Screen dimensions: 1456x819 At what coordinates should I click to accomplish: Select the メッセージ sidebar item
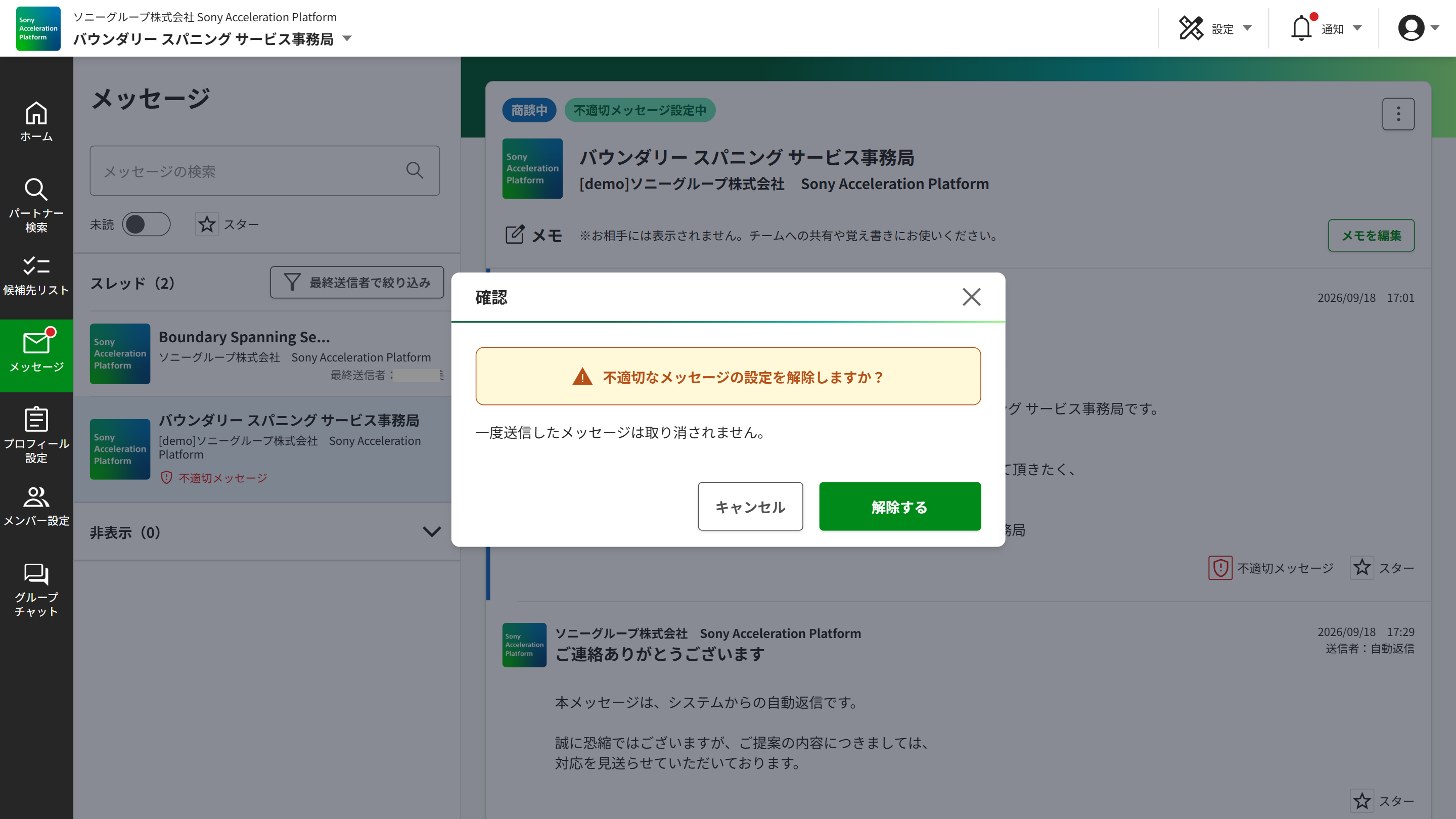(x=36, y=356)
